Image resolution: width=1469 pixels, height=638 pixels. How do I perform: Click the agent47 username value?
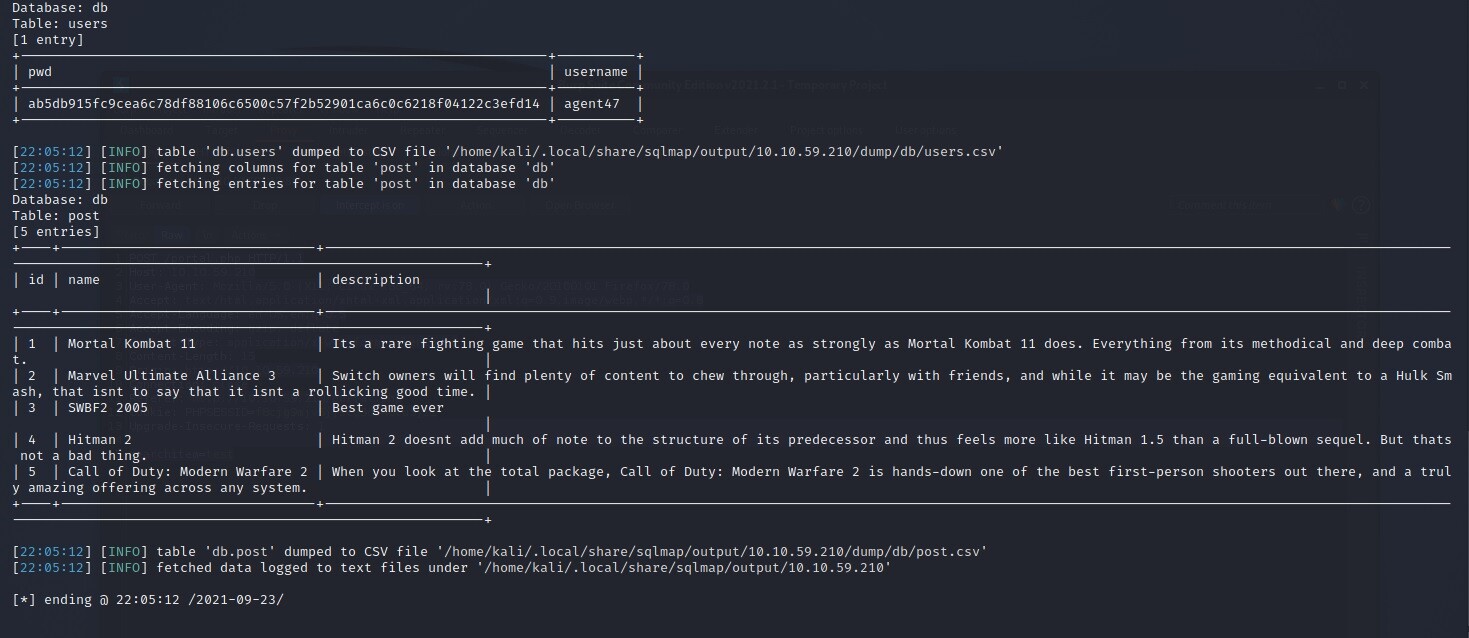596,104
